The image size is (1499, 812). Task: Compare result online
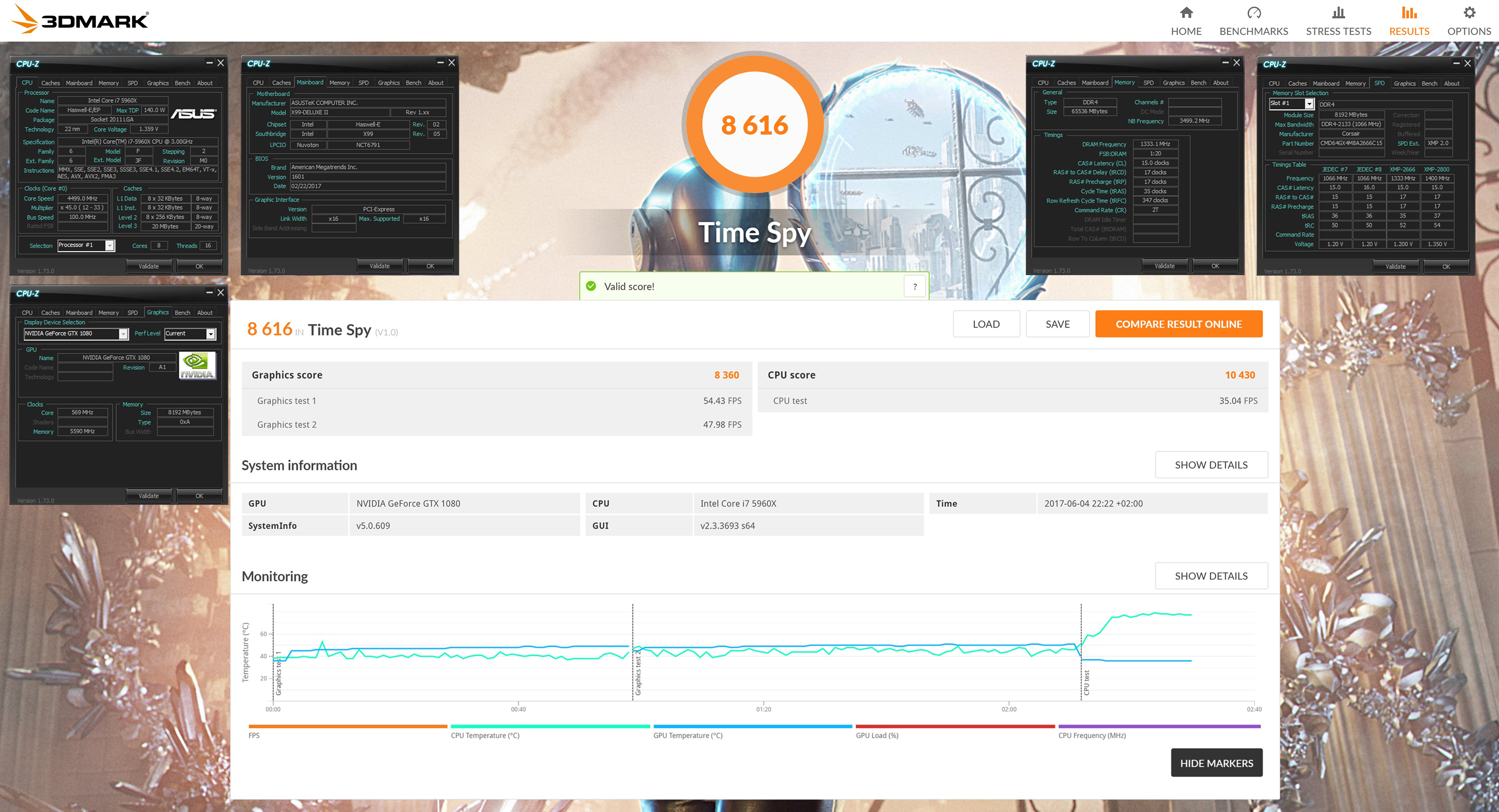pyautogui.click(x=1178, y=324)
